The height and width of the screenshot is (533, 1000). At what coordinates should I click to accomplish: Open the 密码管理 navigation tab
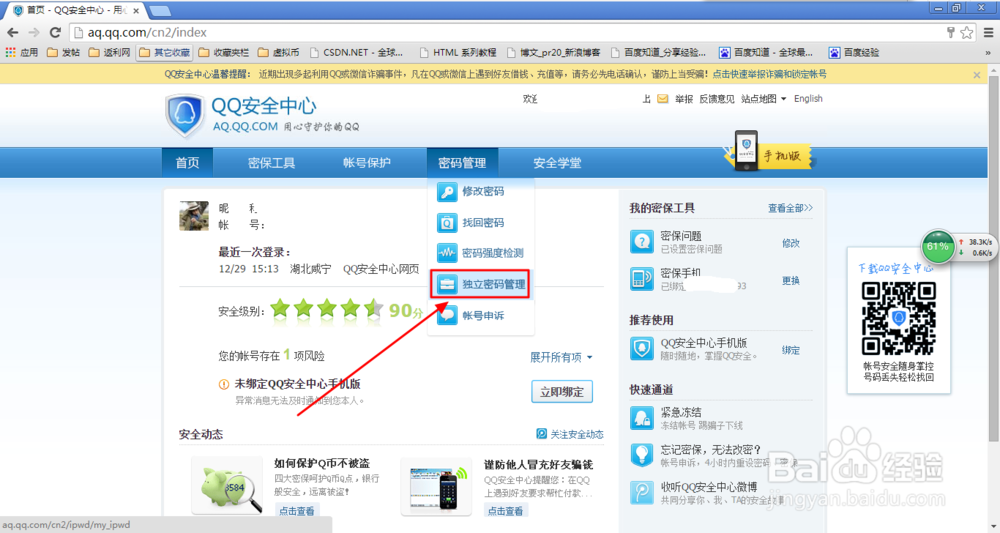(462, 163)
